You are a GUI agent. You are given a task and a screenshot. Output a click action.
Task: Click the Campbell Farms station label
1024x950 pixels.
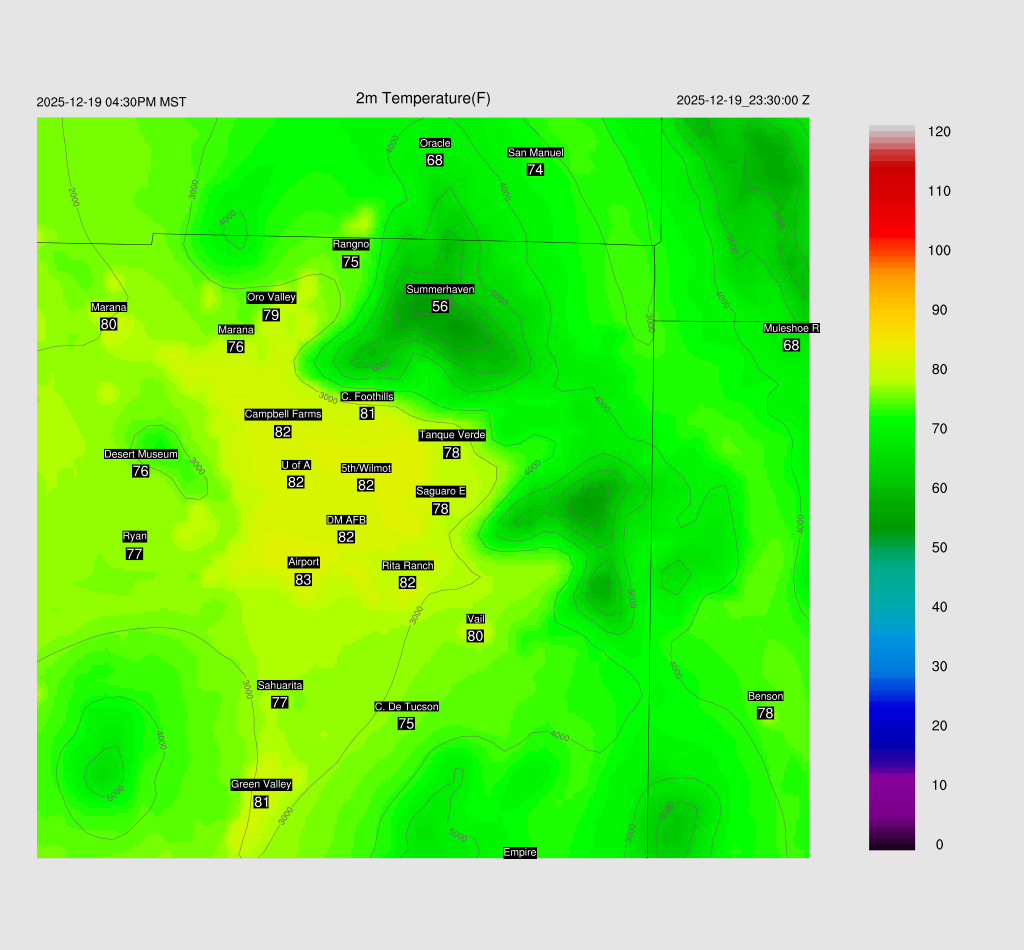point(283,415)
